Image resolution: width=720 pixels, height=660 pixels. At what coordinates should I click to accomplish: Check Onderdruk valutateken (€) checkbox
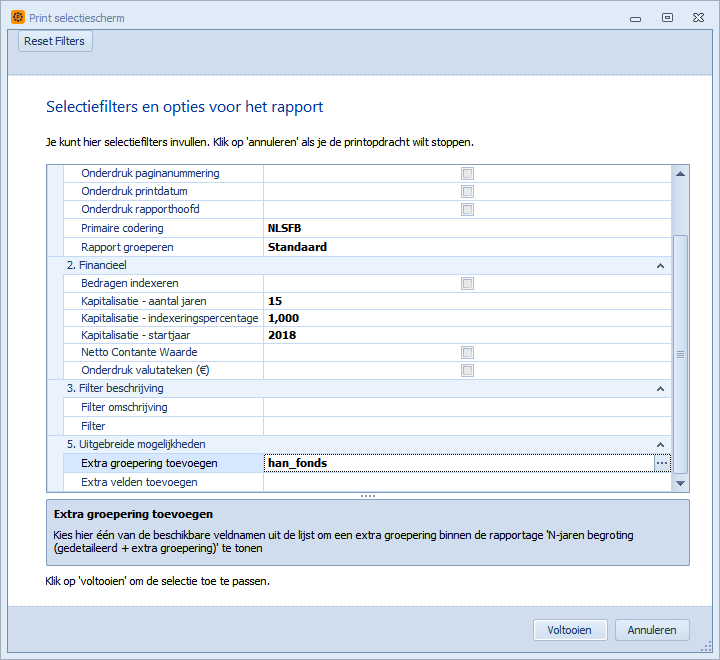[467, 370]
